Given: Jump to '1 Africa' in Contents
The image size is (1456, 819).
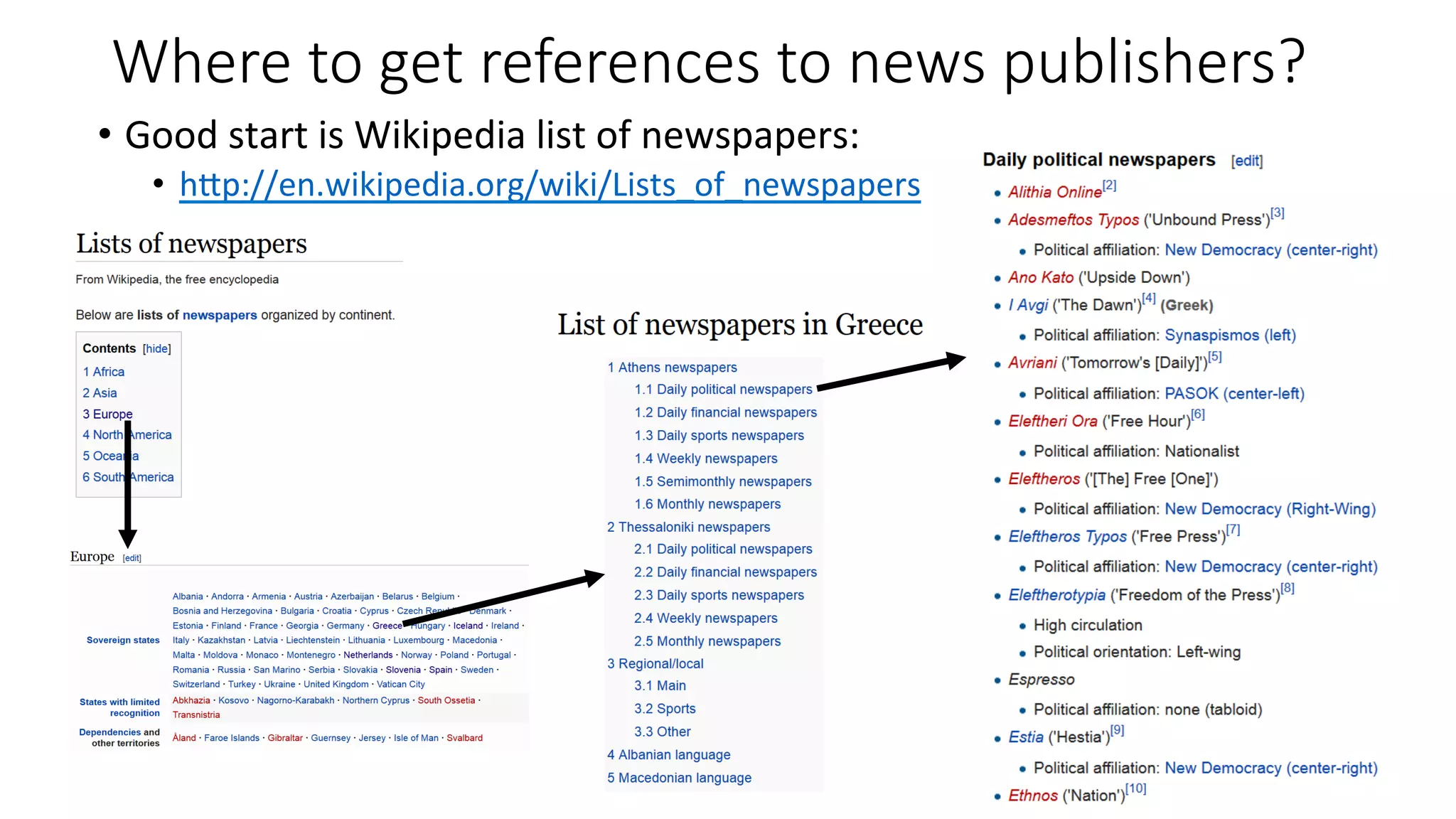Looking at the screenshot, I should [x=103, y=372].
